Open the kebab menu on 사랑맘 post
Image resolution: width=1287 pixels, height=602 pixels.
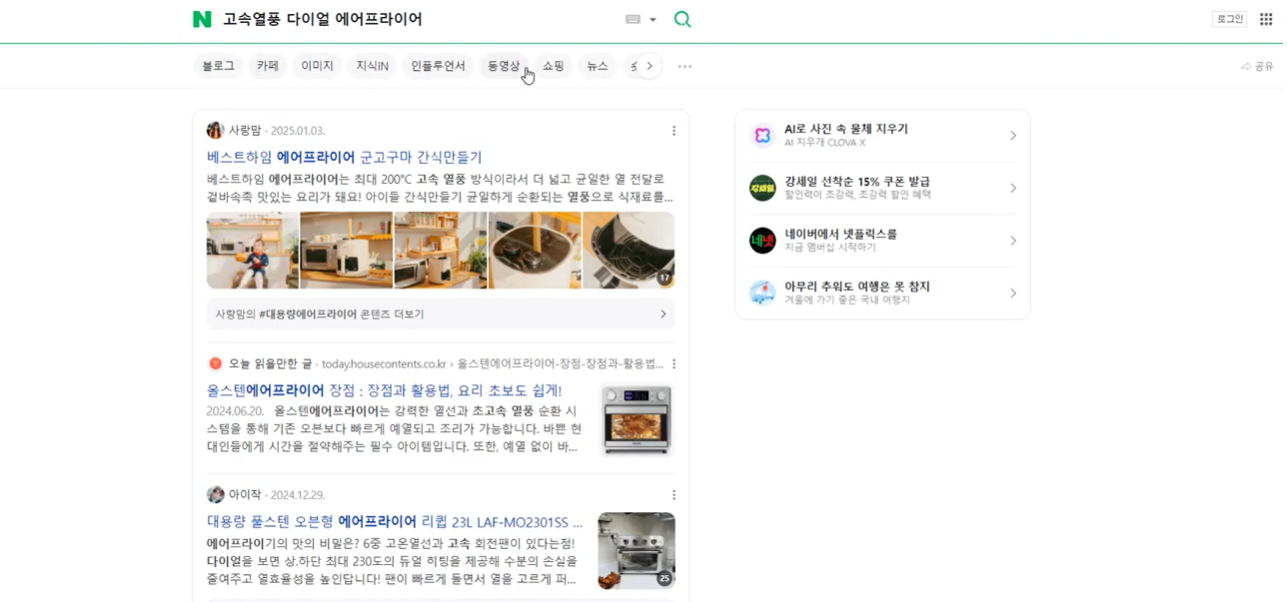click(674, 131)
